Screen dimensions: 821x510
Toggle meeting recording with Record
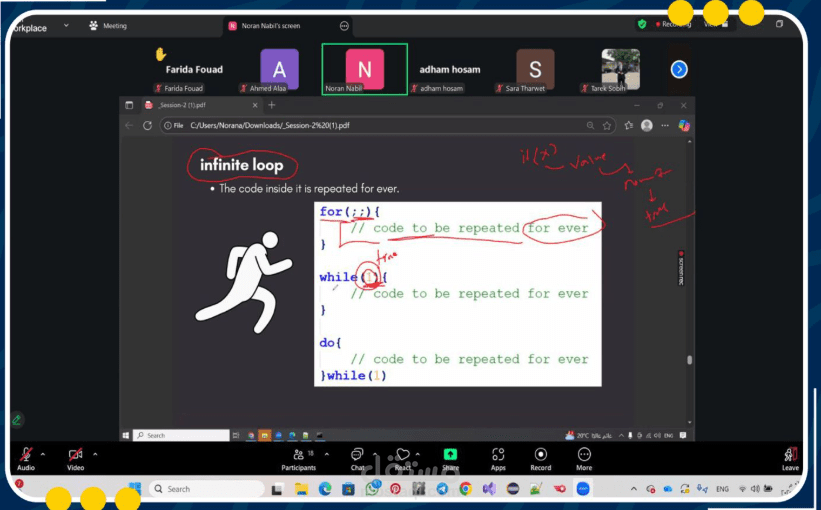(x=541, y=459)
